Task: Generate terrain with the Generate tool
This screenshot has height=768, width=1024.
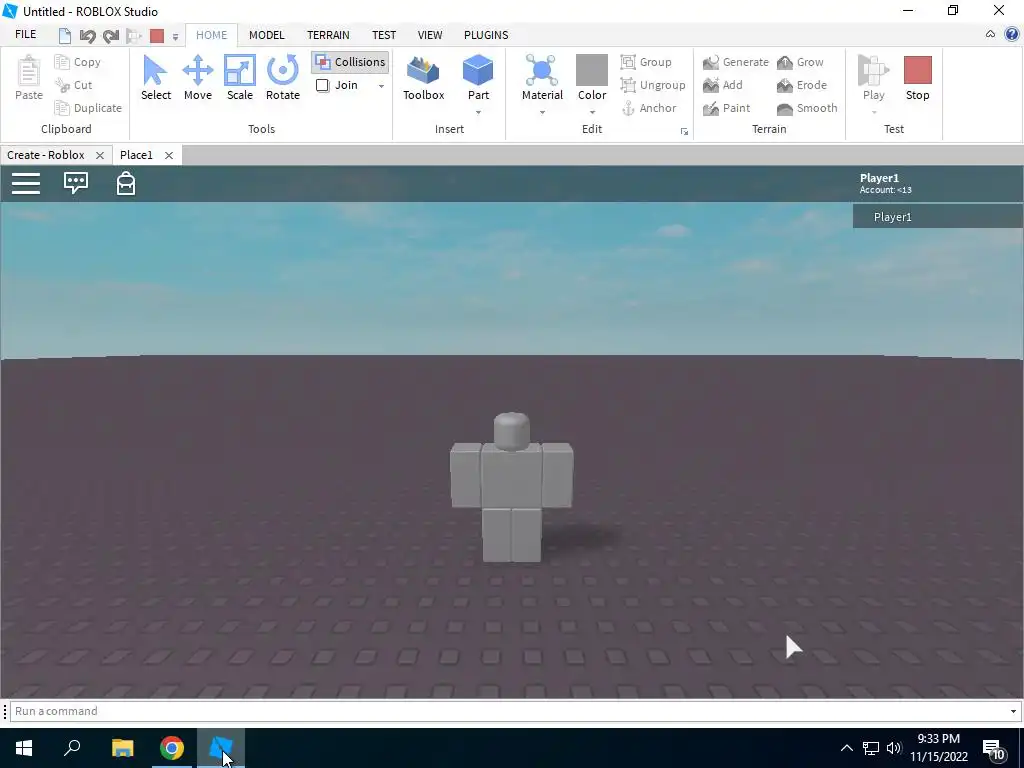Action: click(735, 62)
